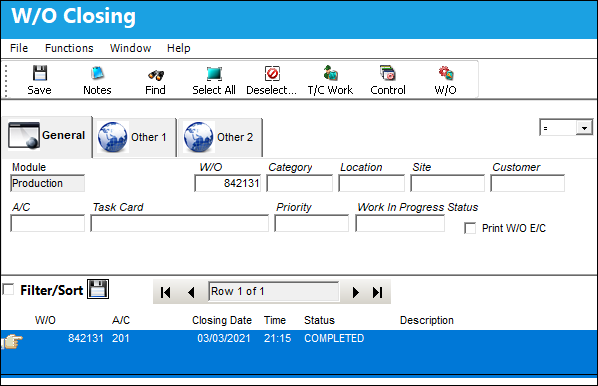598x386 pixels.
Task: Click the A/C column header in grid
Action: (121, 320)
